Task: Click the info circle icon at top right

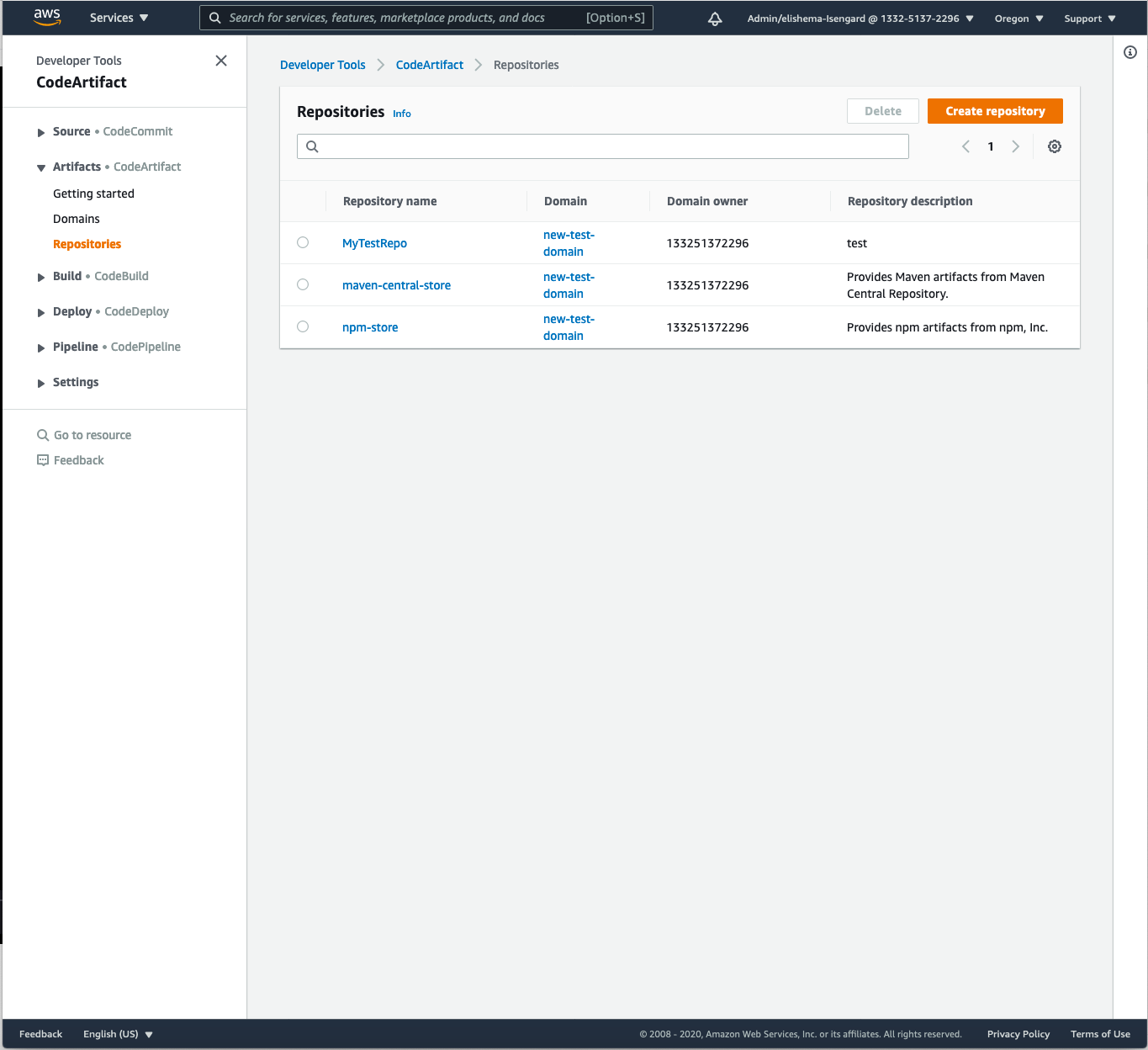Action: tap(1130, 52)
